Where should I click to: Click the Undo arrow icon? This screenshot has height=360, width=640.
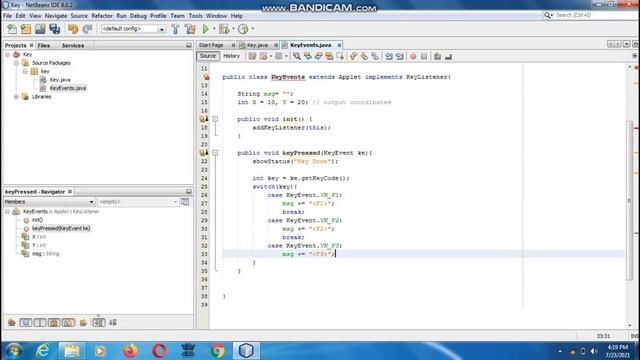coord(73,29)
